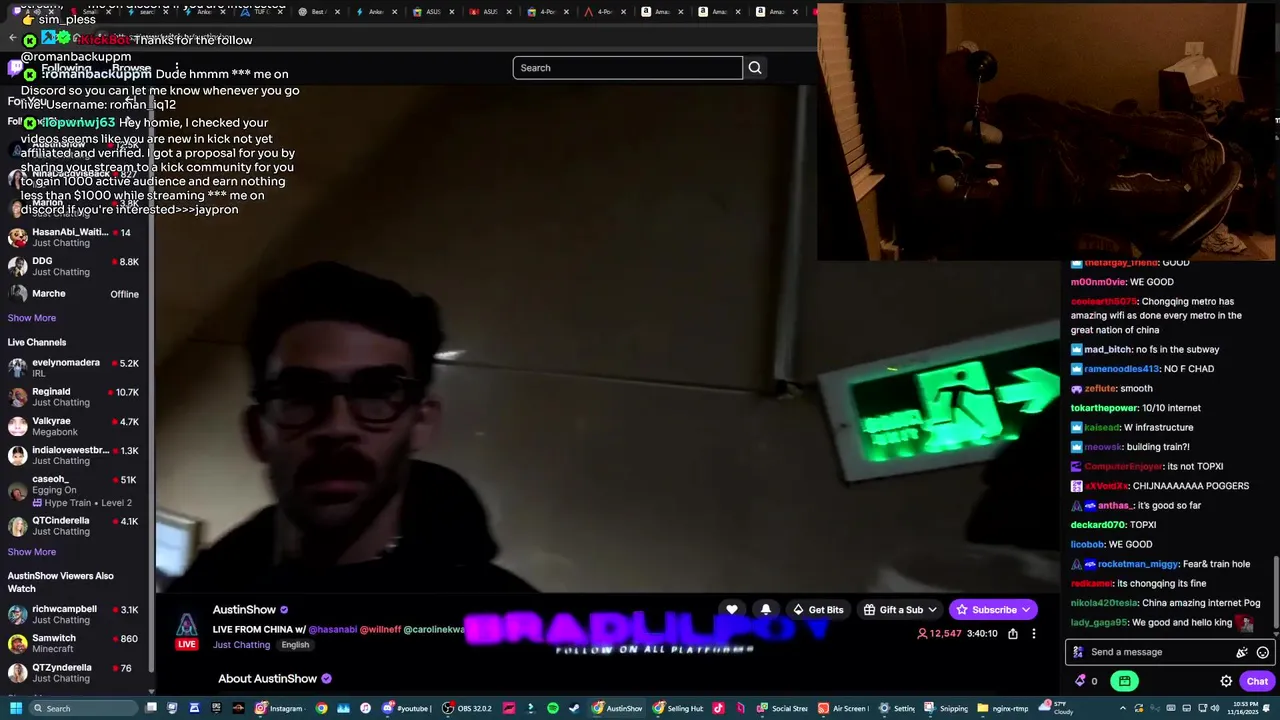Open the @hasanabi mention in stream title
Viewport: 1280px width, 720px height.
pyautogui.click(x=332, y=630)
